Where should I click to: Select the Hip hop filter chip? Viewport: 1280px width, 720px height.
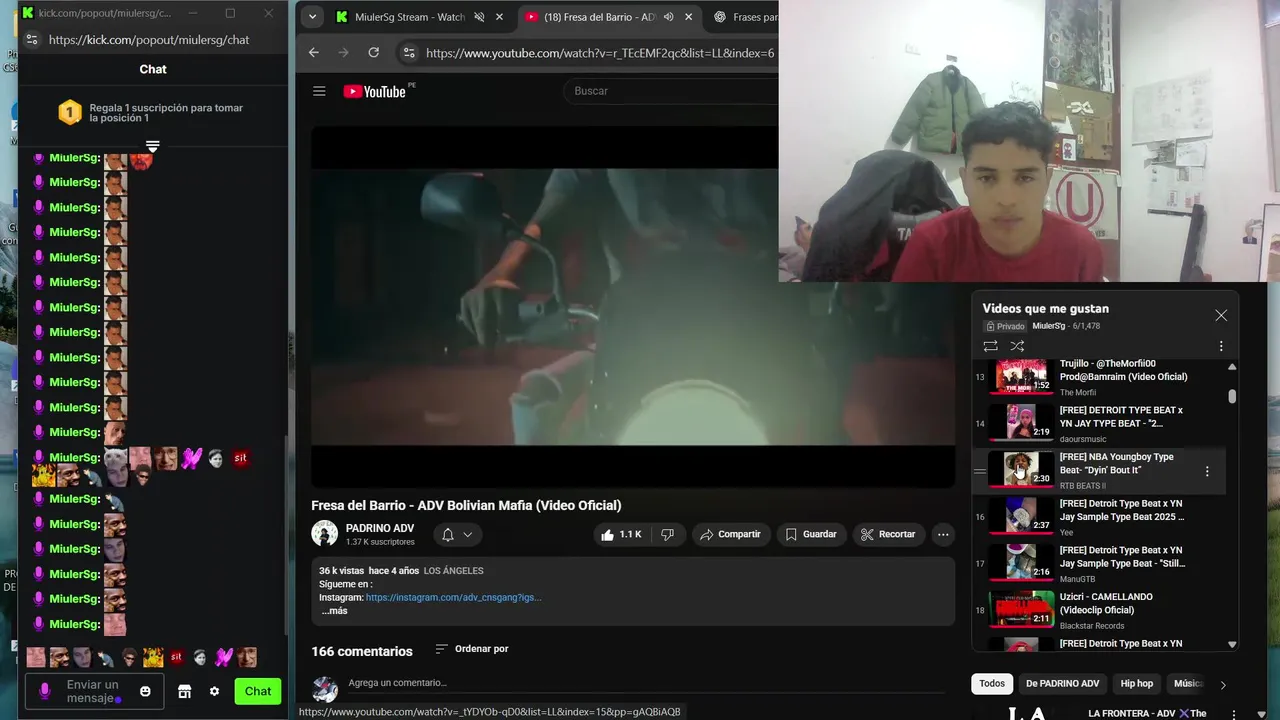(1137, 684)
